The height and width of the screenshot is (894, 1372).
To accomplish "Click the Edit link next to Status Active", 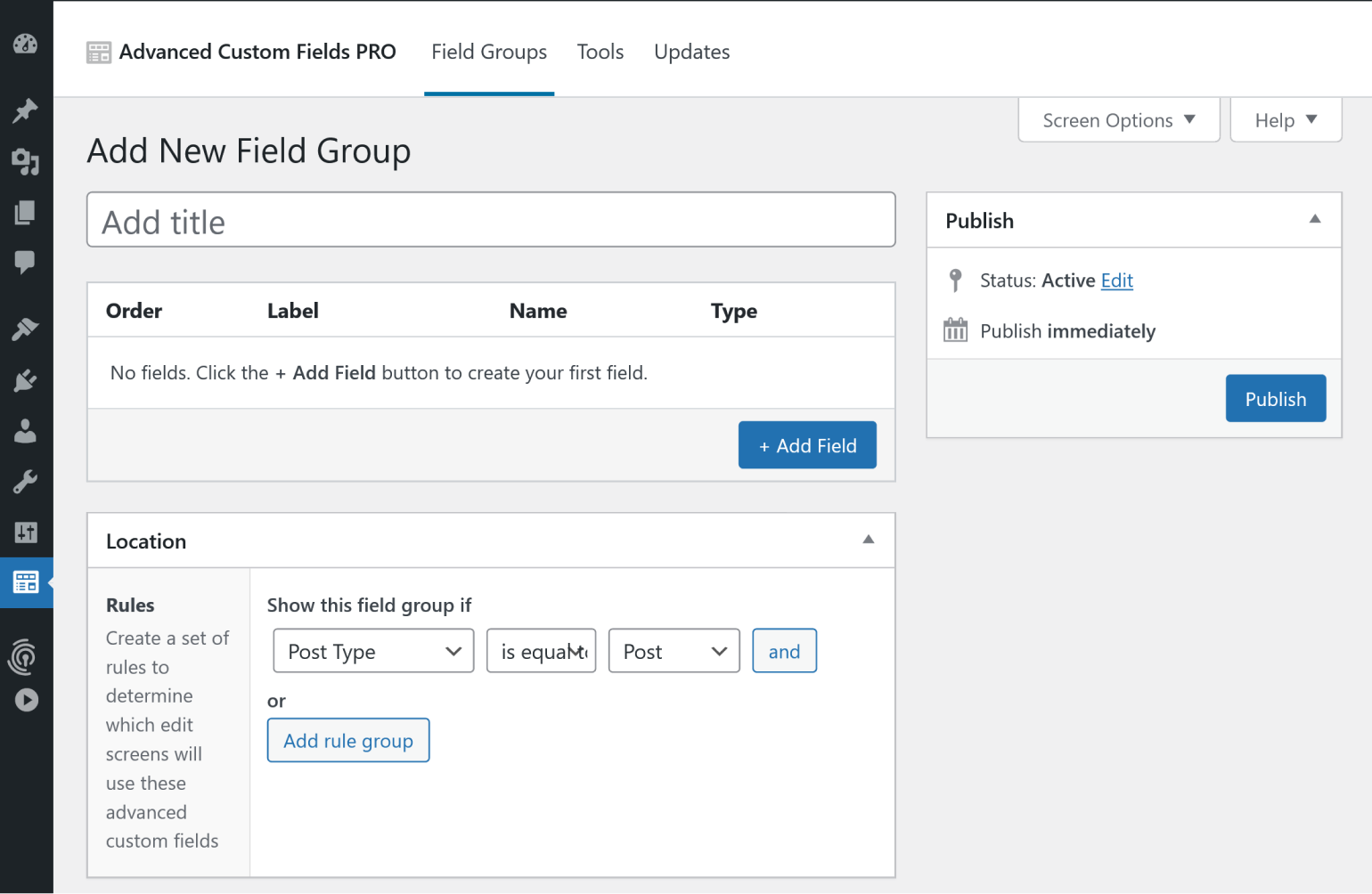I will click(x=1116, y=280).
